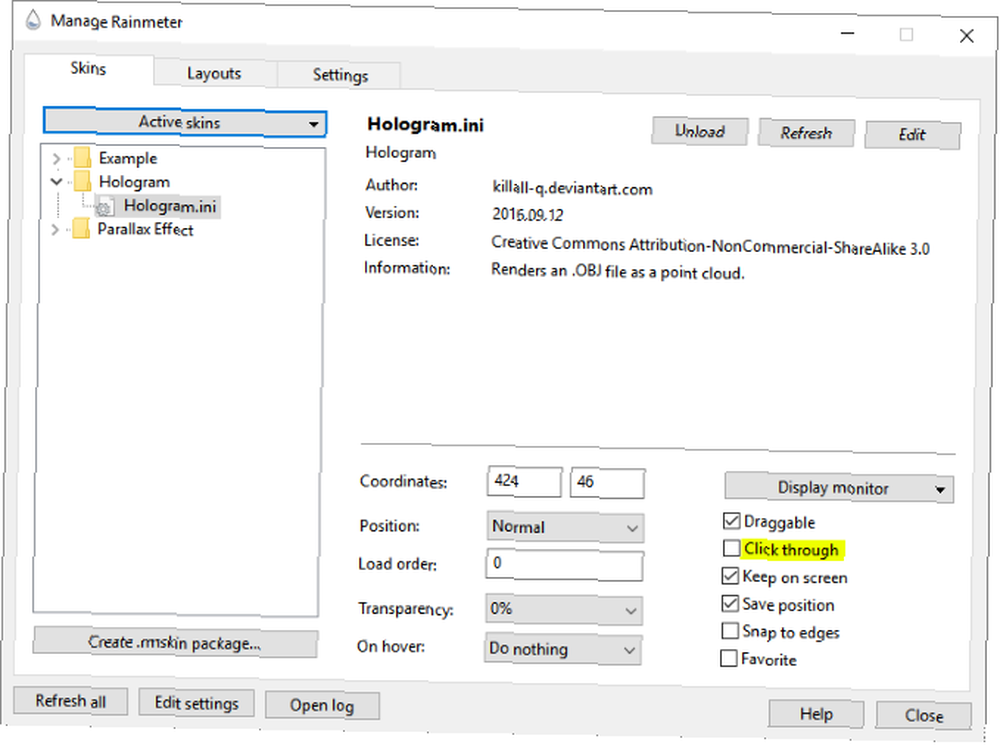
Task: Switch to the Settings tab
Action: click(340, 75)
